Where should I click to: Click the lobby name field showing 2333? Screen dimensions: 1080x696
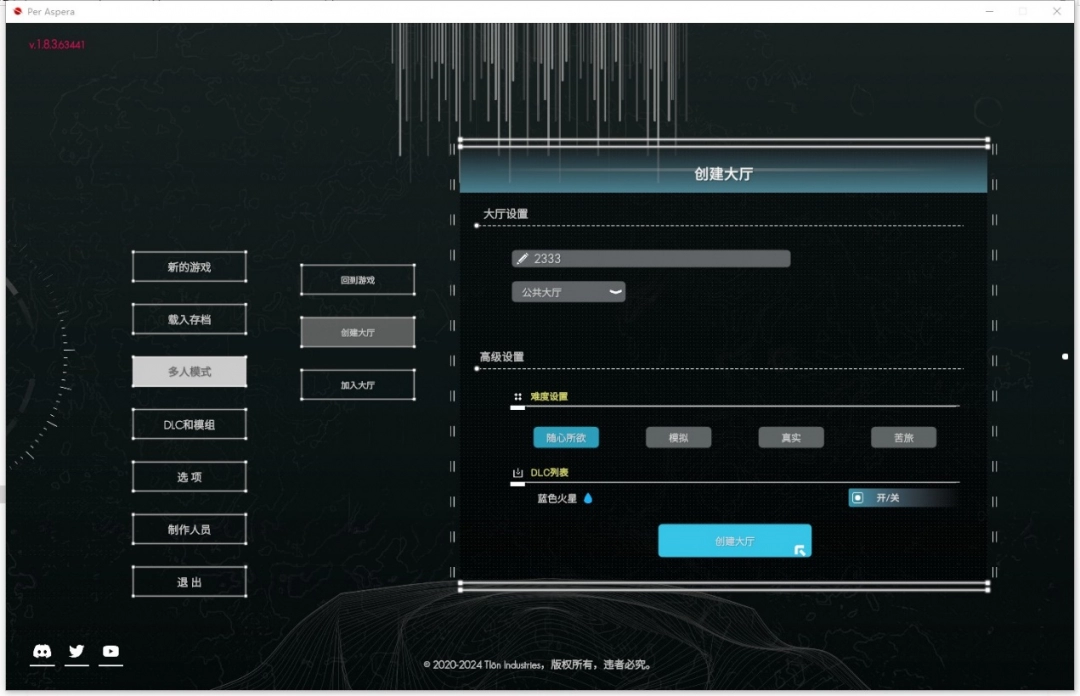(655, 259)
